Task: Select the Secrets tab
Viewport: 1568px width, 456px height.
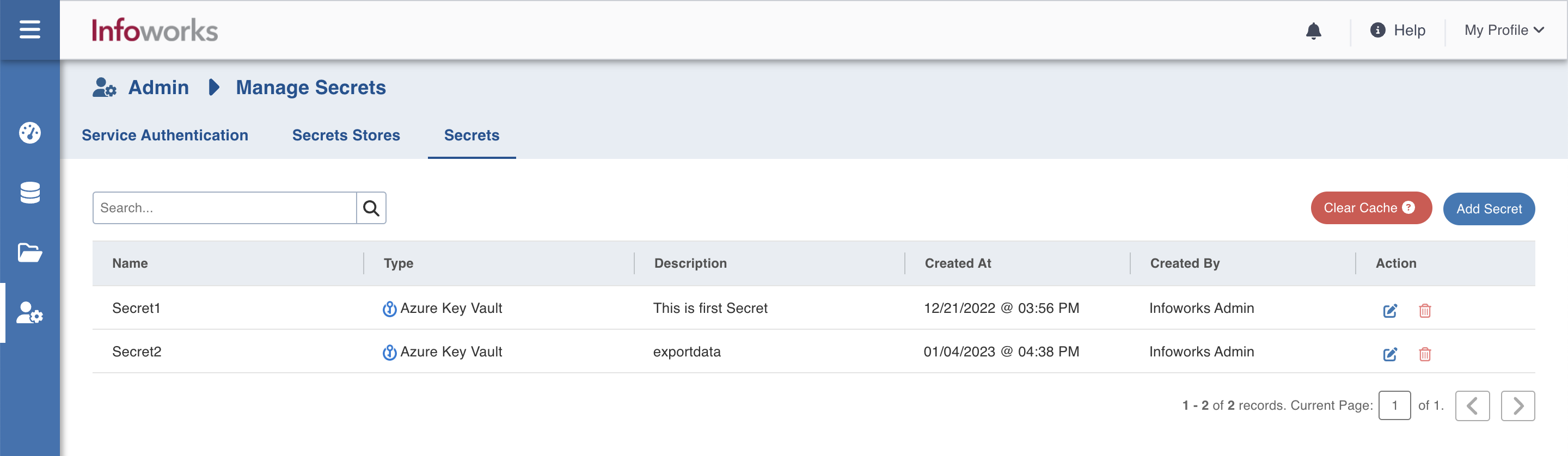Action: tap(471, 135)
